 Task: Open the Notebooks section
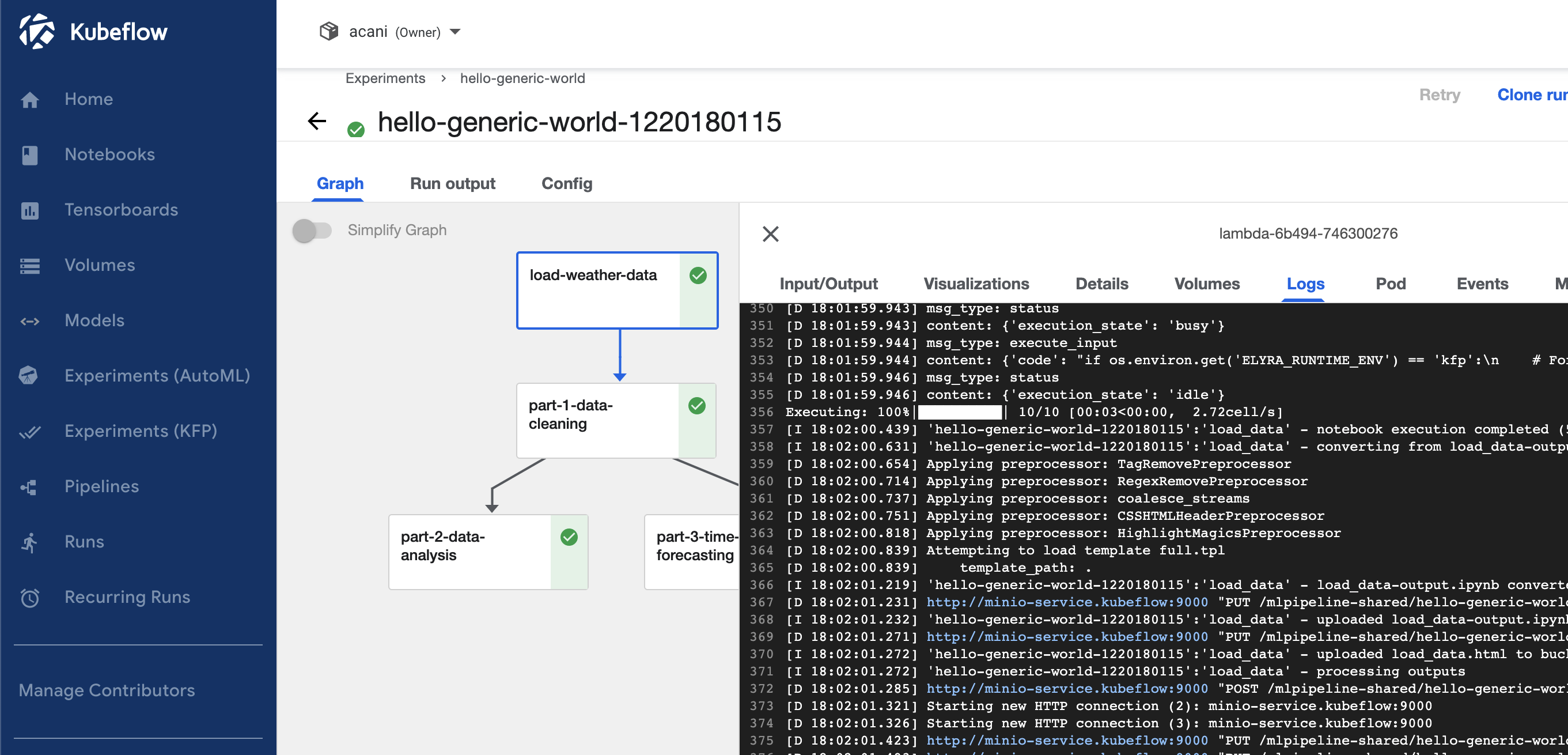tap(109, 154)
